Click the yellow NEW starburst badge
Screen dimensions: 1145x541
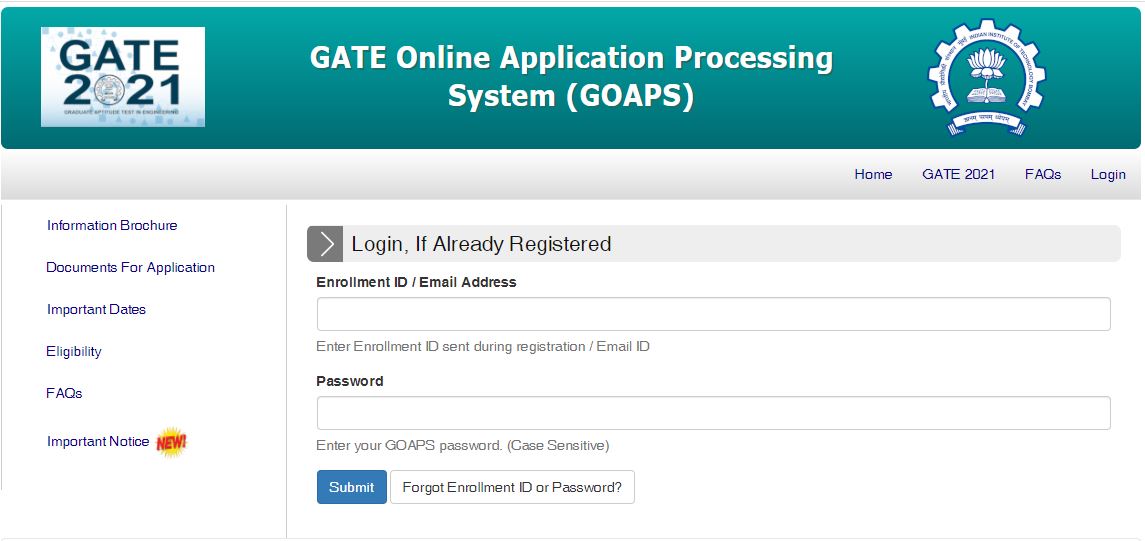(x=172, y=442)
